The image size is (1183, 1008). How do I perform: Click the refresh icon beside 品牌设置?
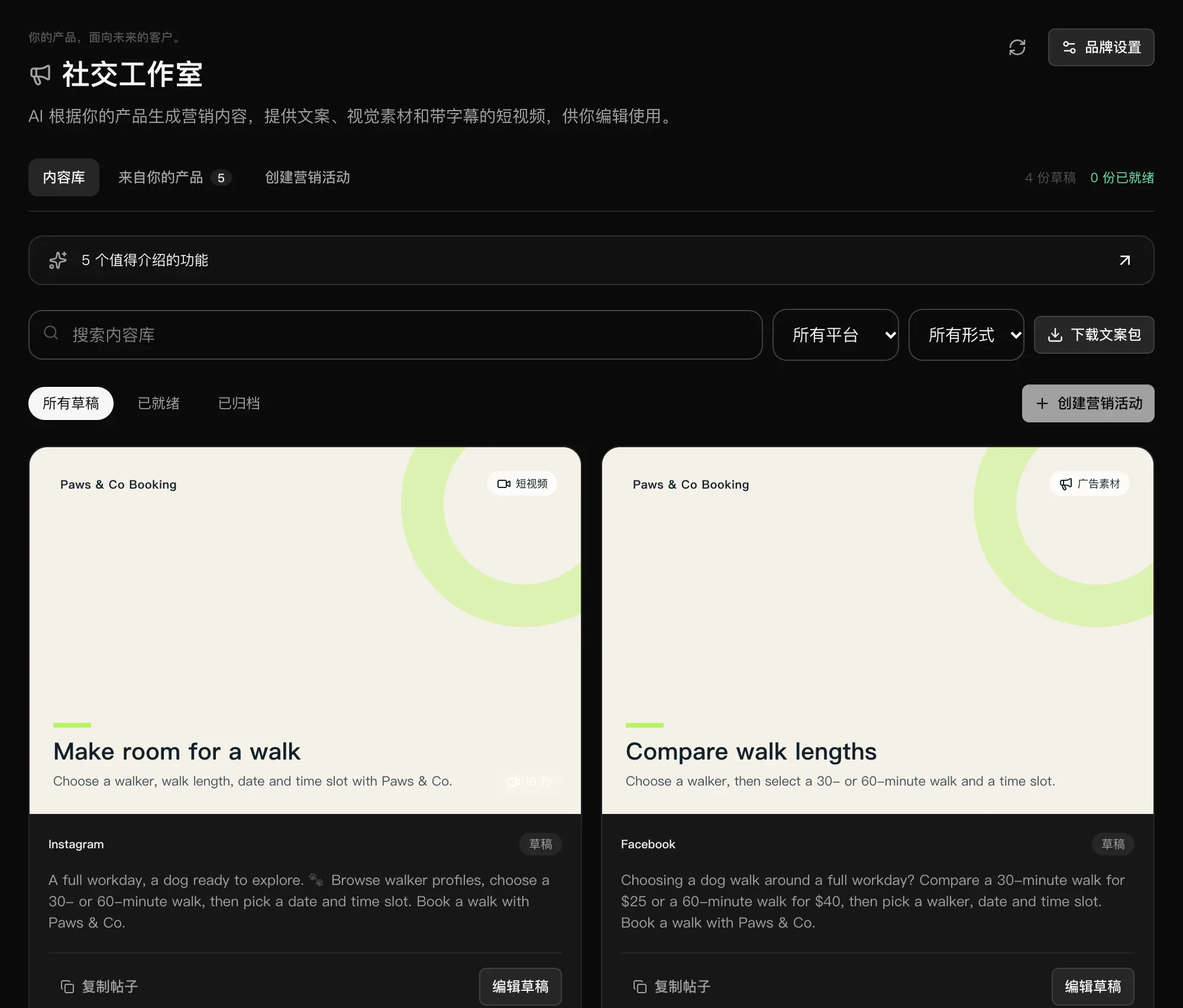point(1017,47)
